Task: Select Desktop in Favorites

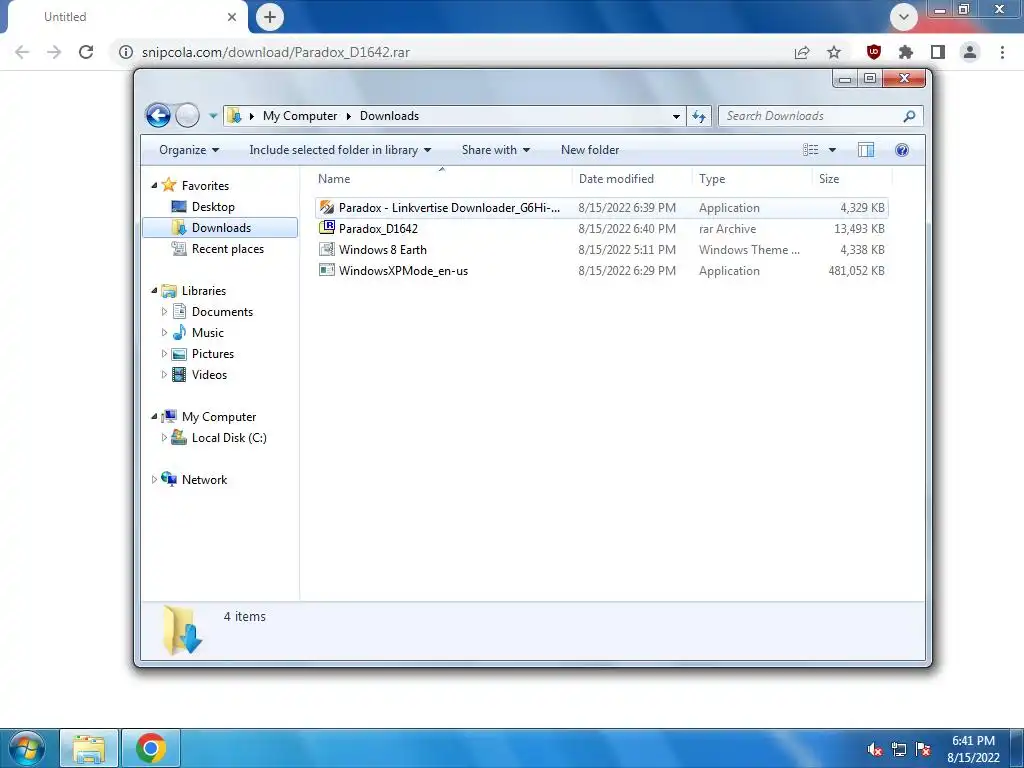Action: click(x=213, y=207)
